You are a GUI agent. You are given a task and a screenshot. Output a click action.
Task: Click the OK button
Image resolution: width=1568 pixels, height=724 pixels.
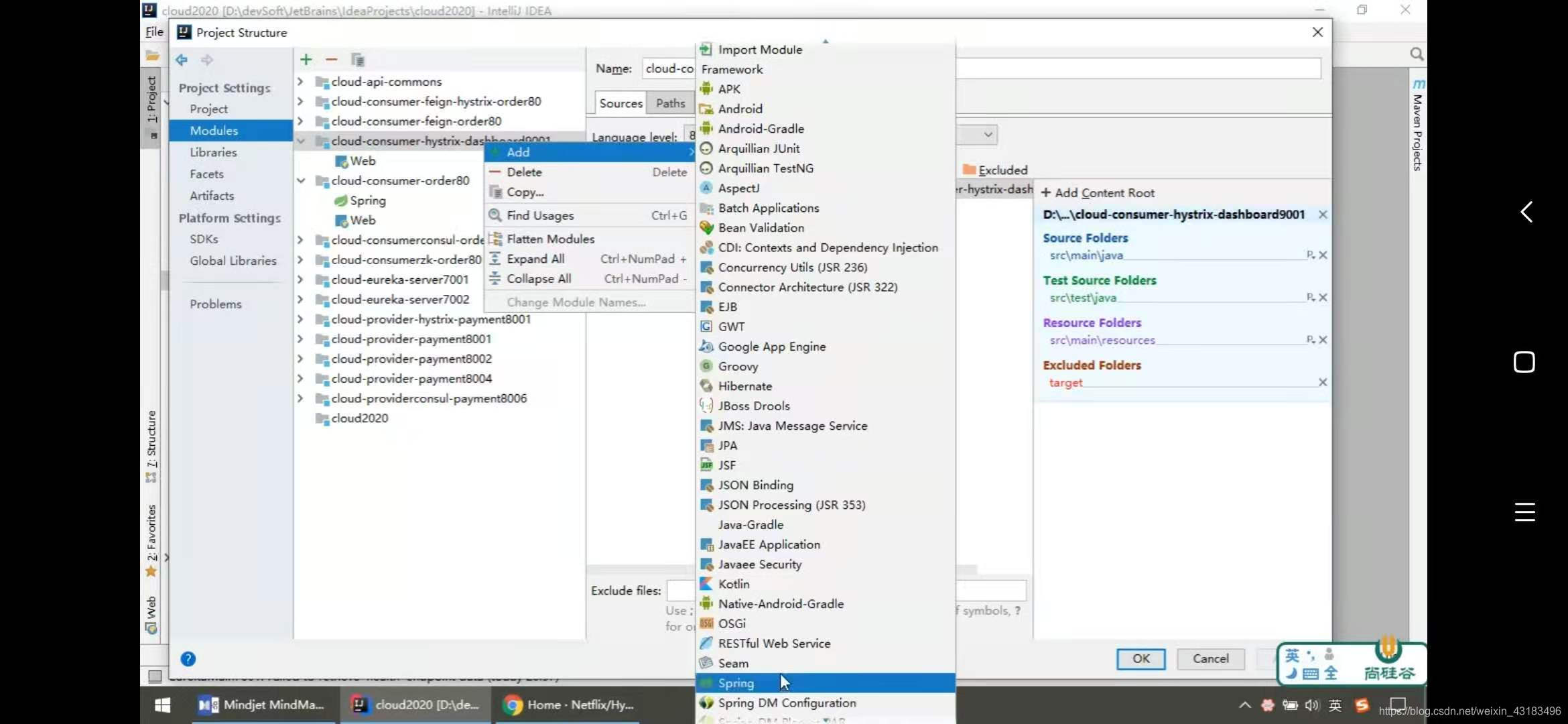click(1140, 659)
